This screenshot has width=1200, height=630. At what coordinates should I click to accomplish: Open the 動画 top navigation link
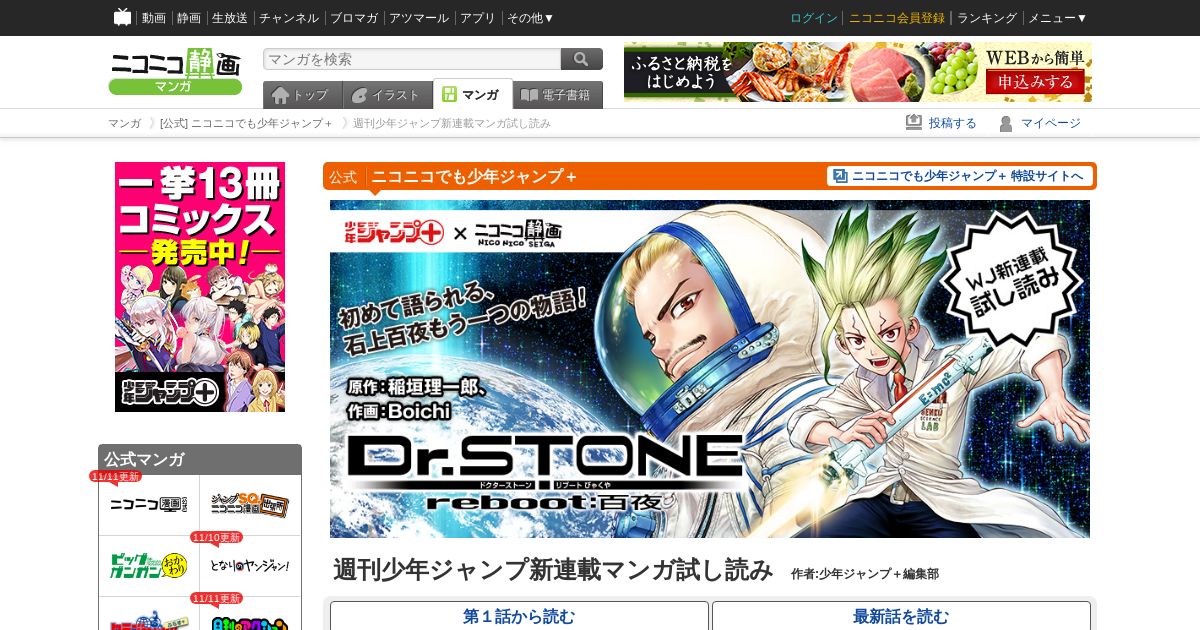click(154, 18)
